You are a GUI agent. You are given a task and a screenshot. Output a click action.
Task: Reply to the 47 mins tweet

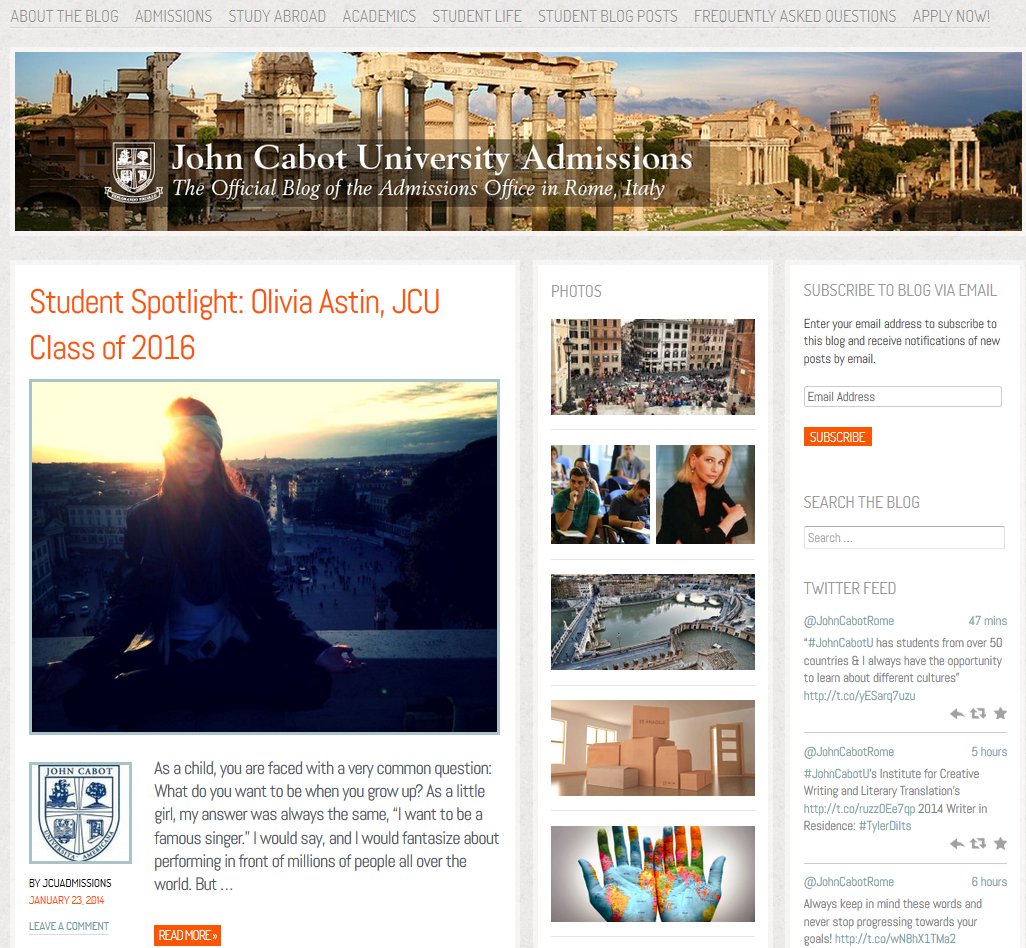click(957, 714)
